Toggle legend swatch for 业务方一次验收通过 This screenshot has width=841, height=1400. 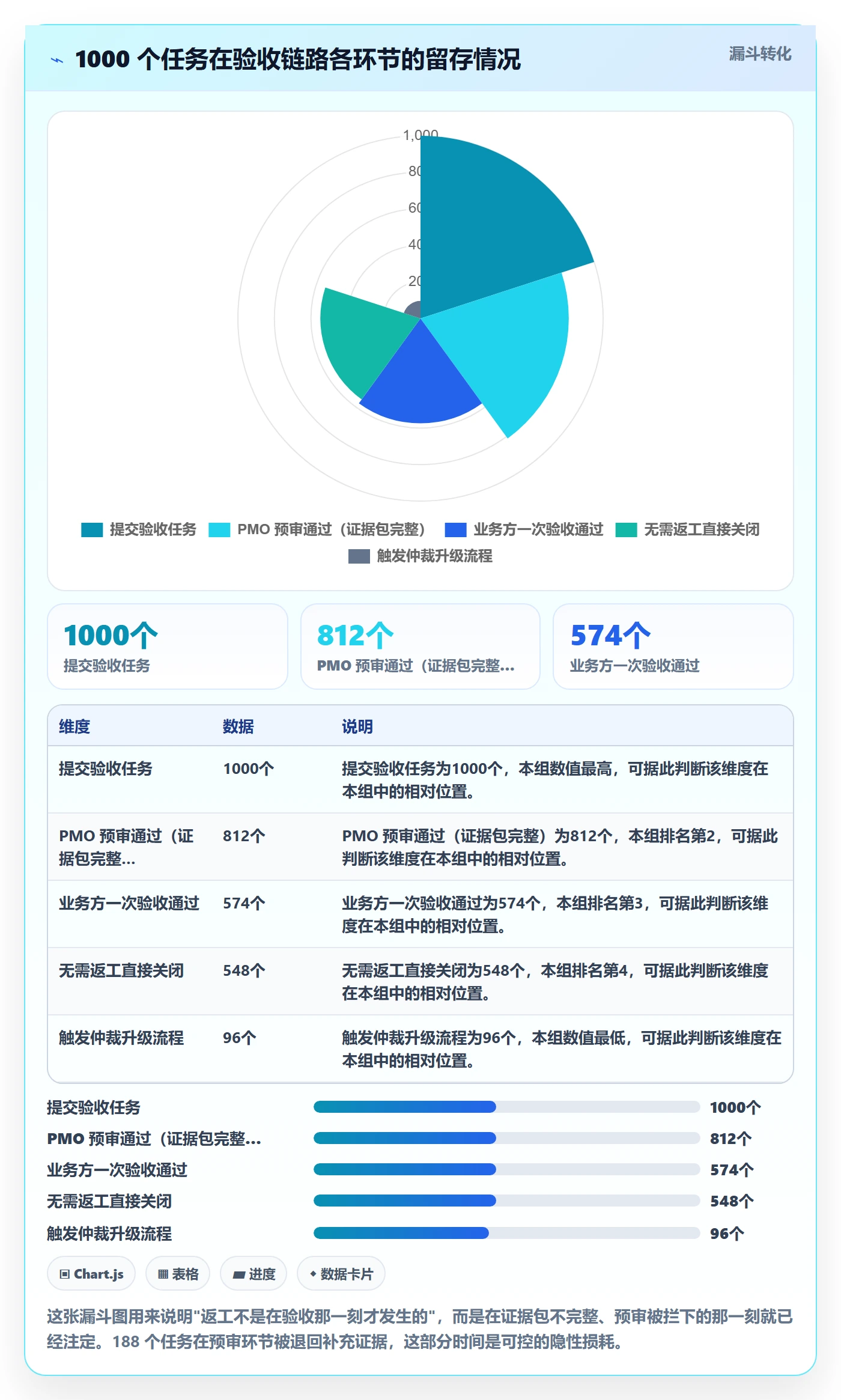[455, 529]
